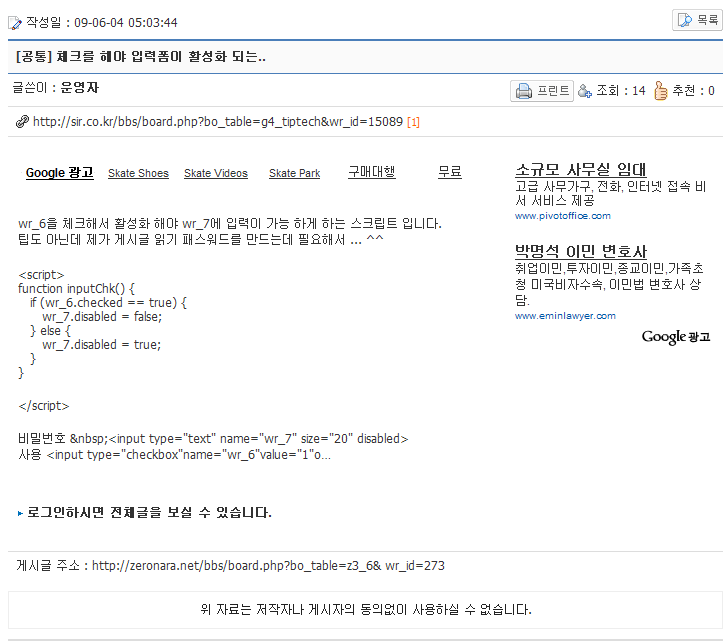Click the author name 운영자
Screen dimensions: 725x643
coord(79,88)
